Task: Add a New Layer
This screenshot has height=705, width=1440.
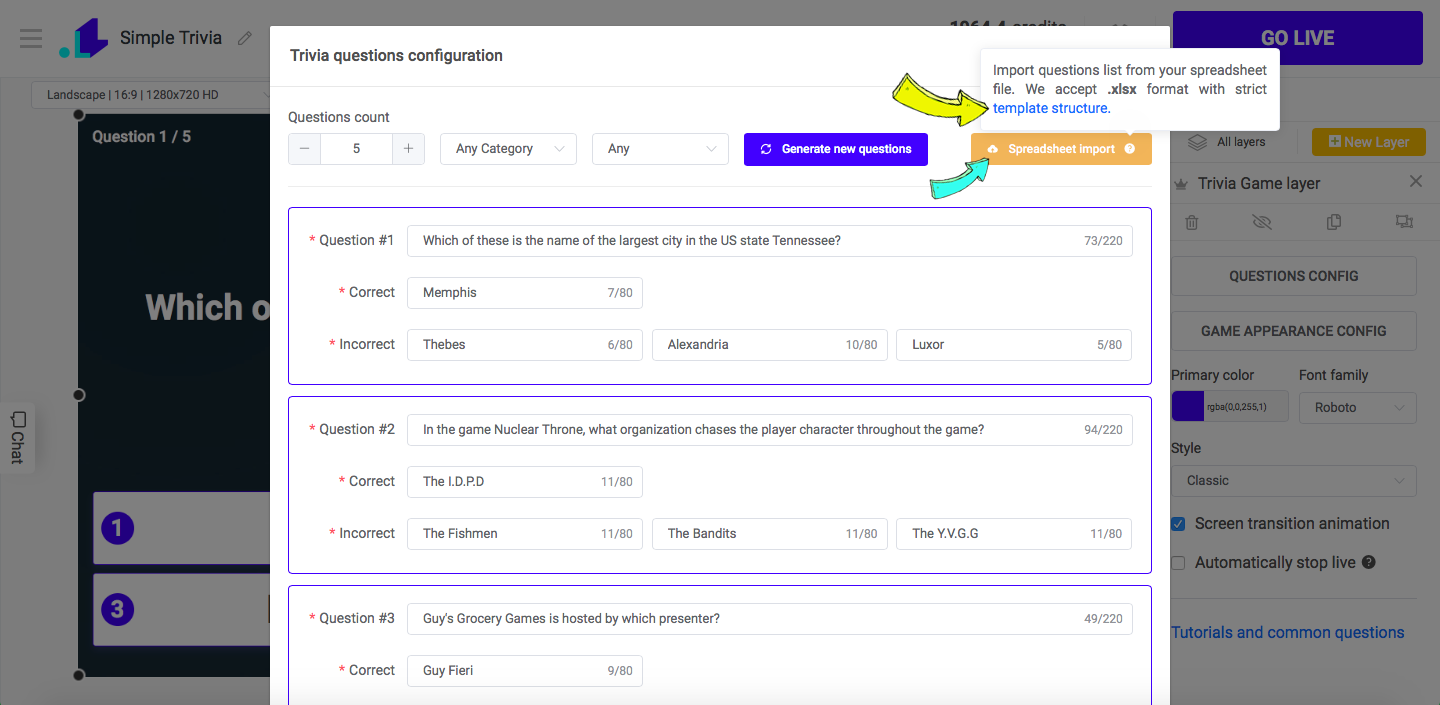Action: (1367, 142)
